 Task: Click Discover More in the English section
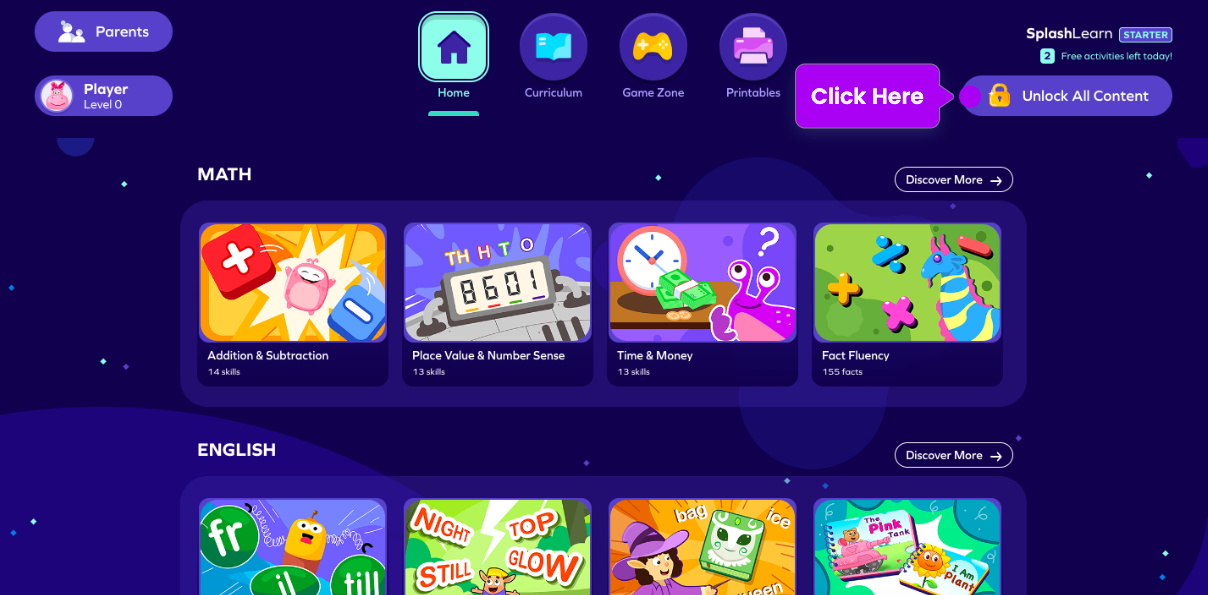(x=954, y=455)
